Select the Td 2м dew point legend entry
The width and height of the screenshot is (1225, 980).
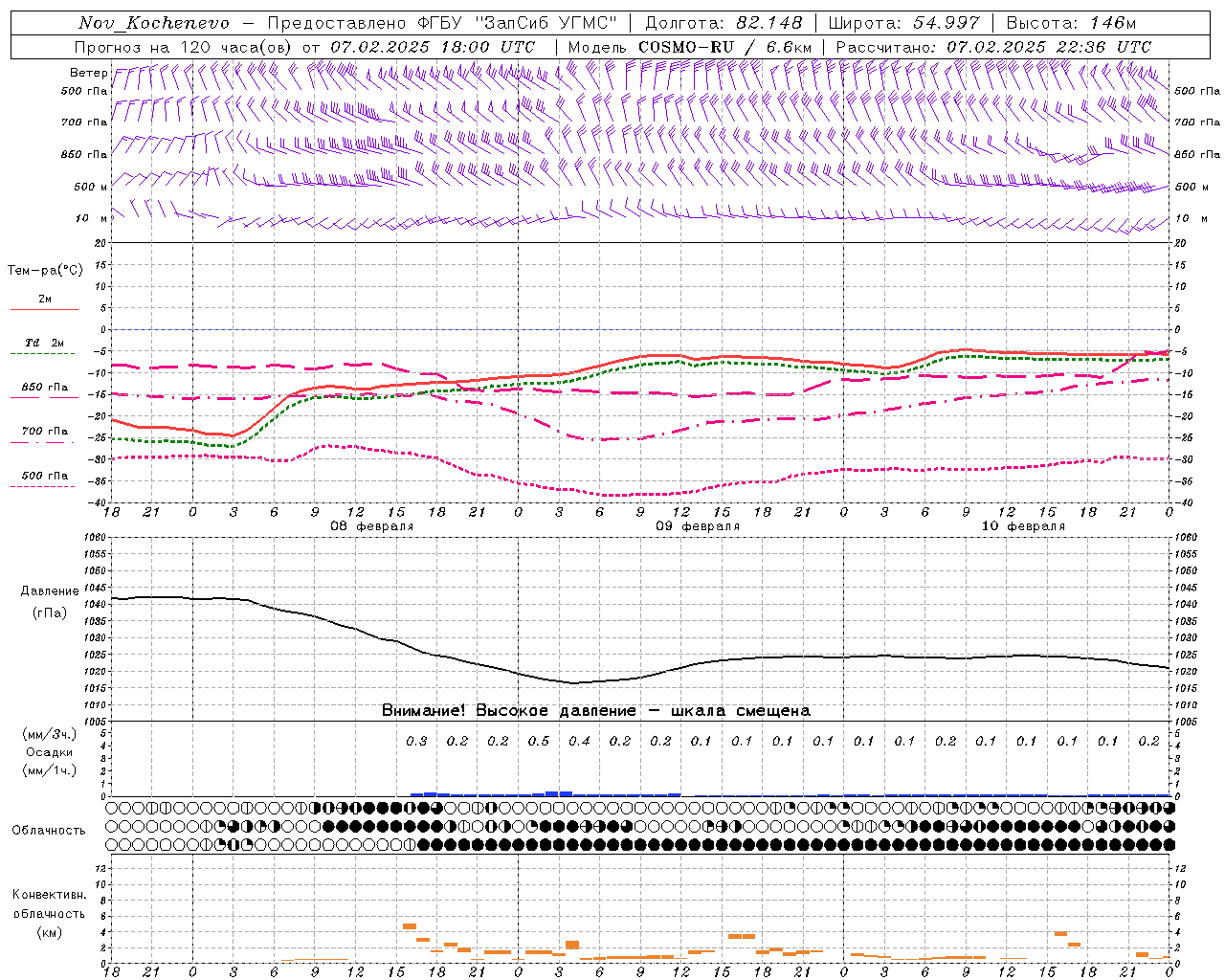click(x=45, y=343)
